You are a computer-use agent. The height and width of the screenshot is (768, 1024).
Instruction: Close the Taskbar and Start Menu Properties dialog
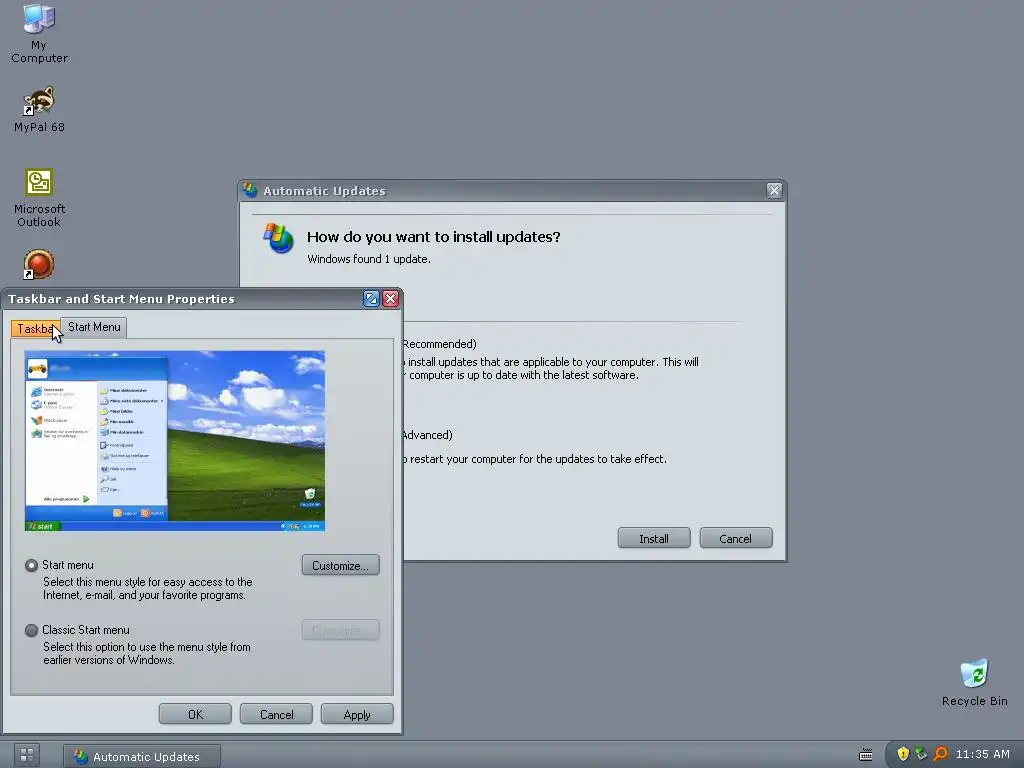click(x=391, y=298)
